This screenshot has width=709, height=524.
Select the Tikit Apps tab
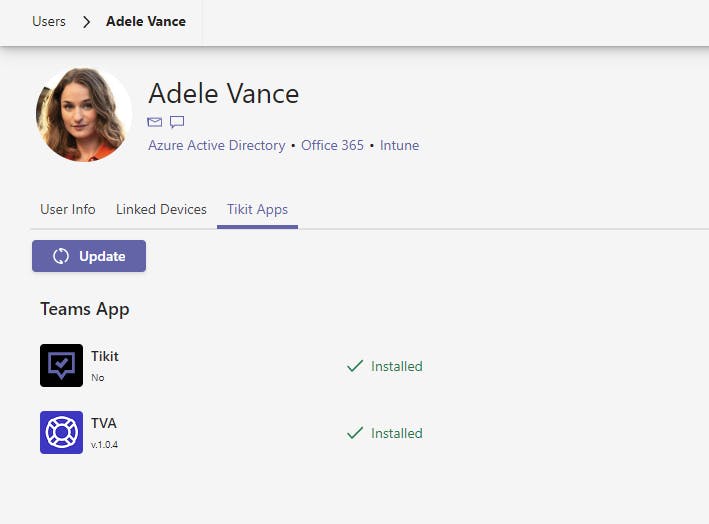tap(257, 210)
